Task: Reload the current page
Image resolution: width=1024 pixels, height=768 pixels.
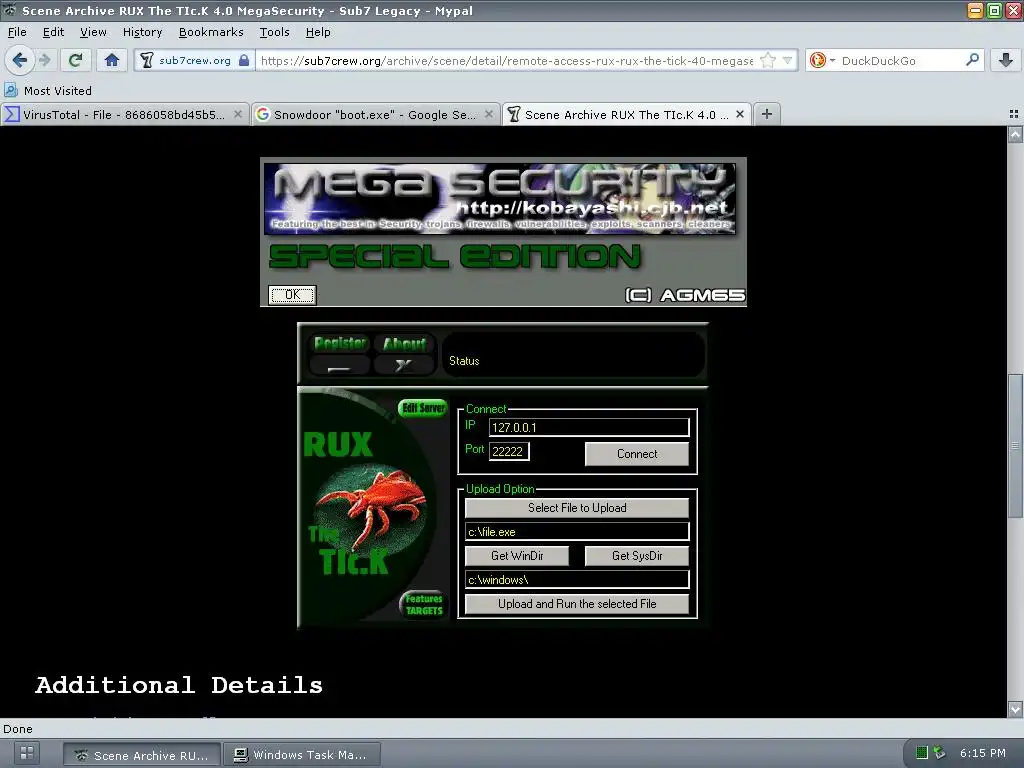Action: pos(75,61)
